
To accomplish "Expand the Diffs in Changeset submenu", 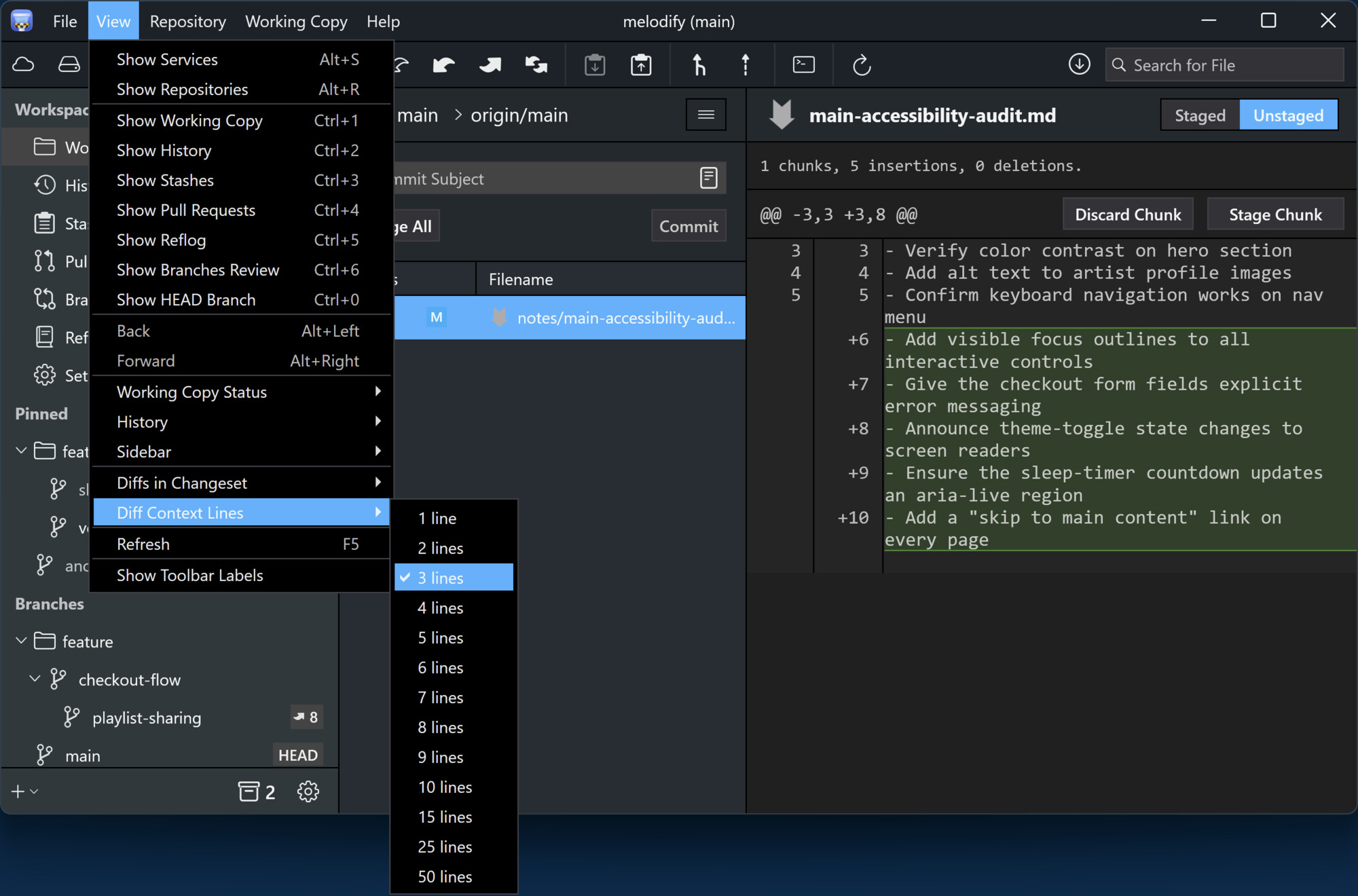I will [x=241, y=483].
